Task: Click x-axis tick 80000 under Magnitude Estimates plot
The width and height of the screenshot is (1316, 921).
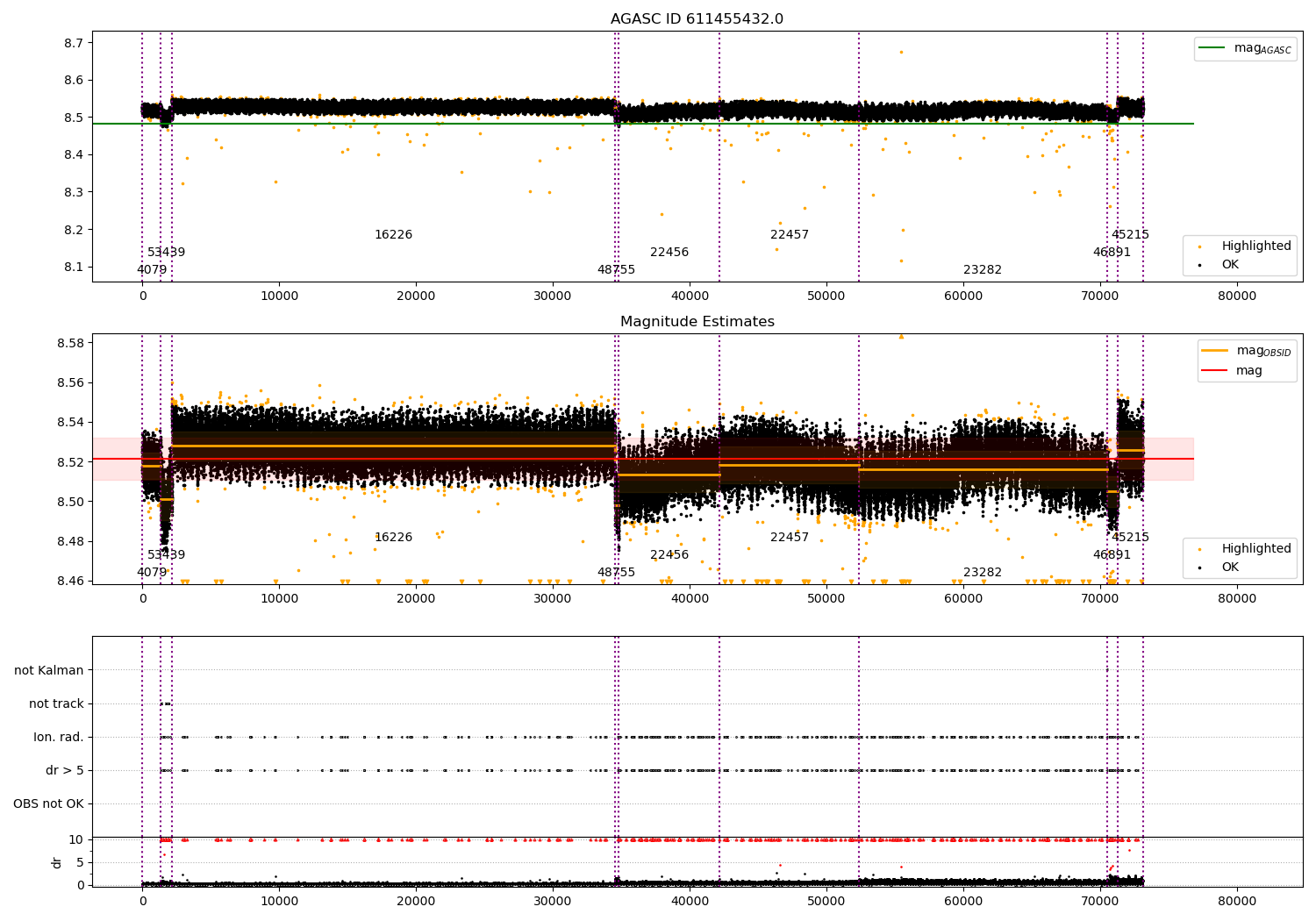Action: coord(1237,599)
